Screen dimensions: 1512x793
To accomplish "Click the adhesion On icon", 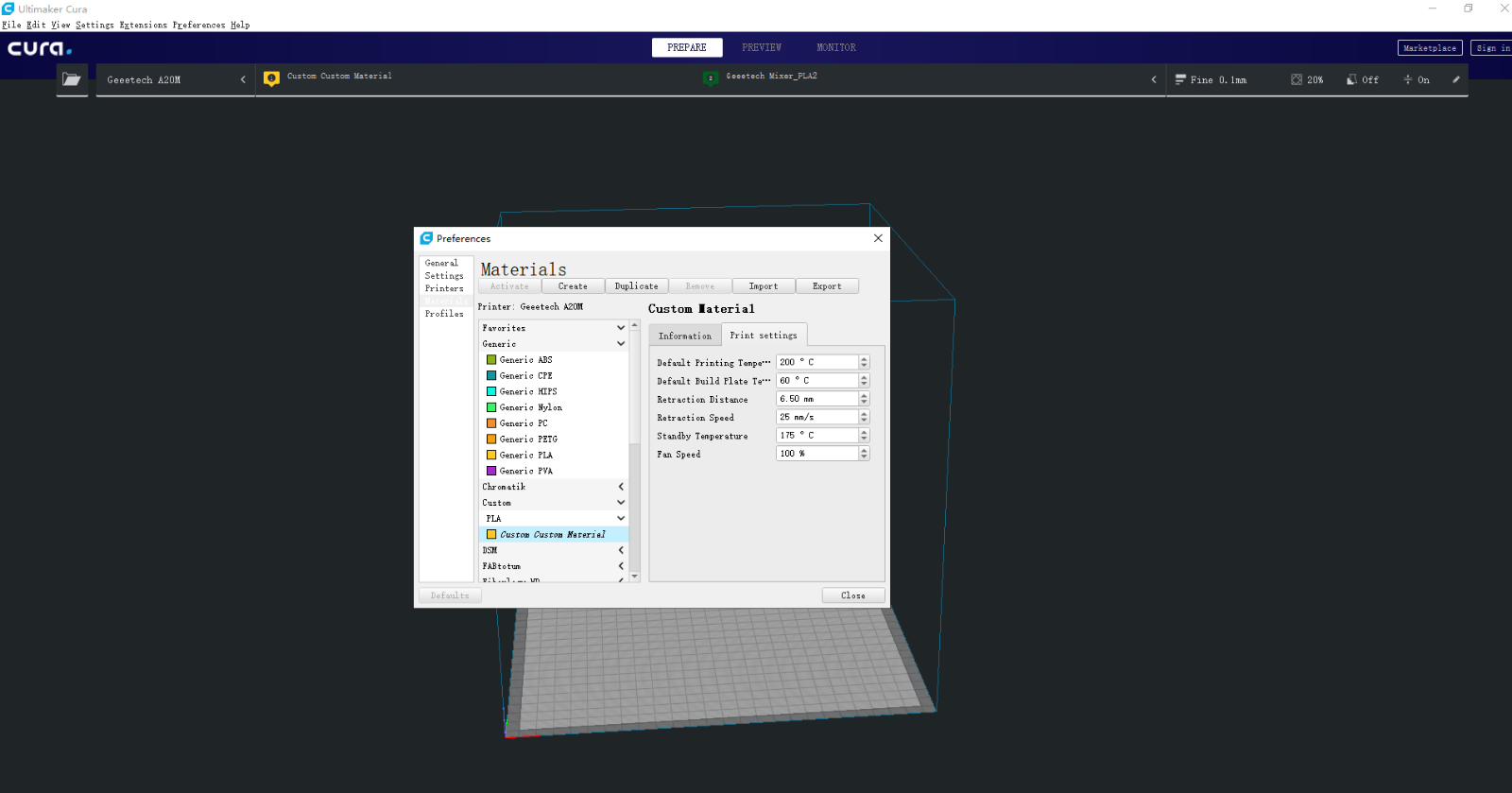I will click(1407, 79).
